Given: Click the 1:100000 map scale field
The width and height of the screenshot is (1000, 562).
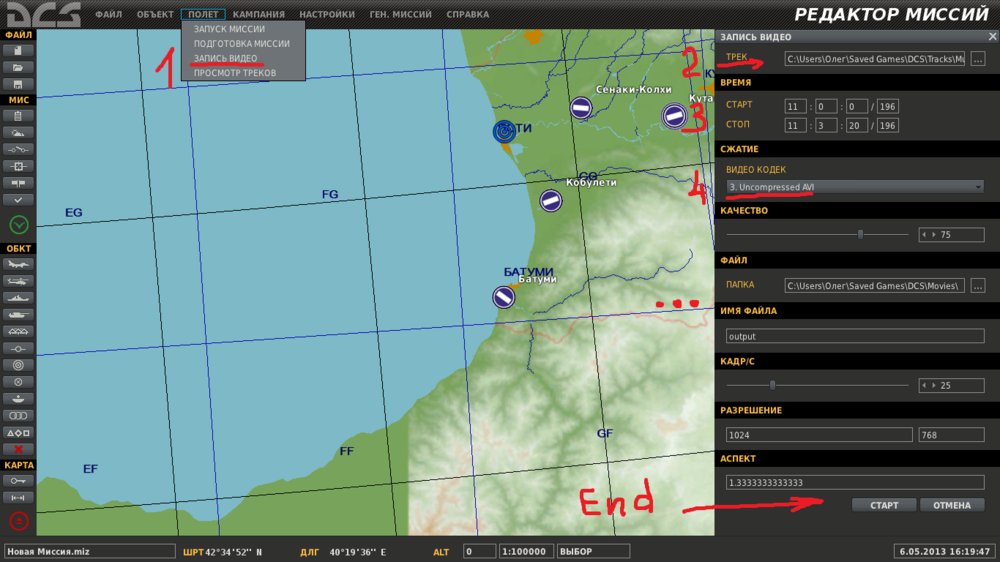Looking at the screenshot, I should coord(526,551).
